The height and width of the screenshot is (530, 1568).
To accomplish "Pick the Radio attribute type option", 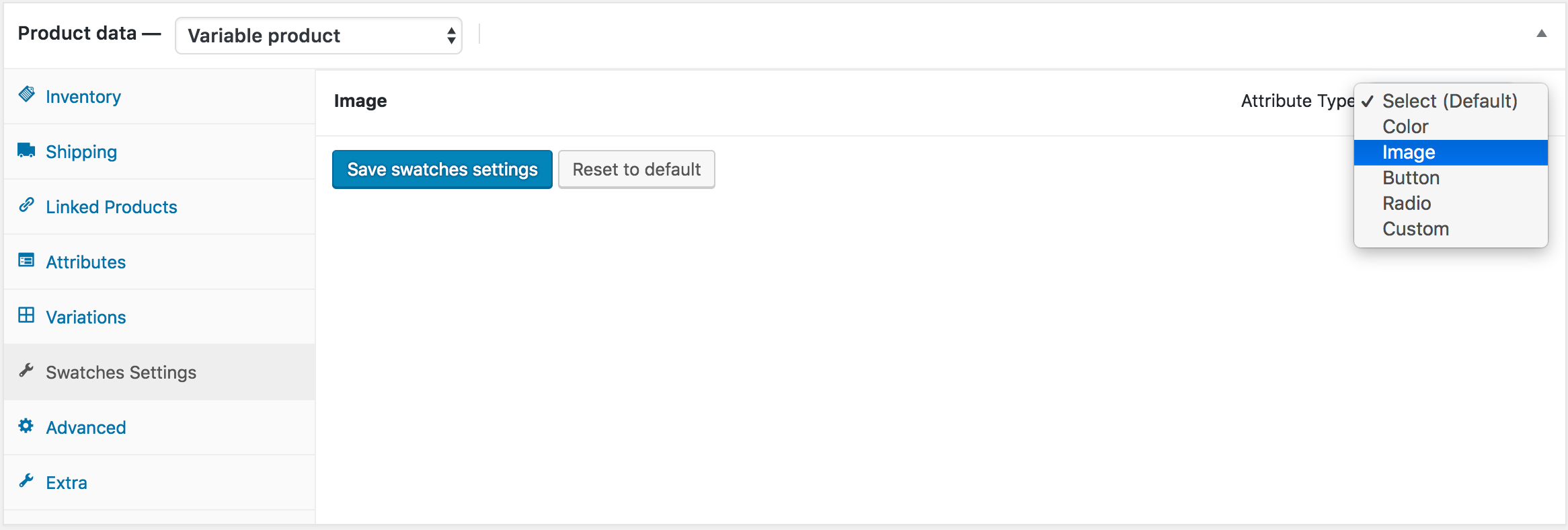I will pyautogui.click(x=1407, y=204).
